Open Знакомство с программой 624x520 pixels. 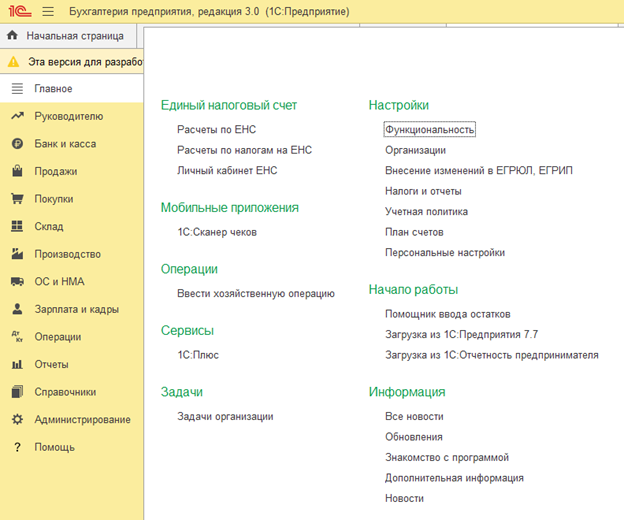[447, 457]
